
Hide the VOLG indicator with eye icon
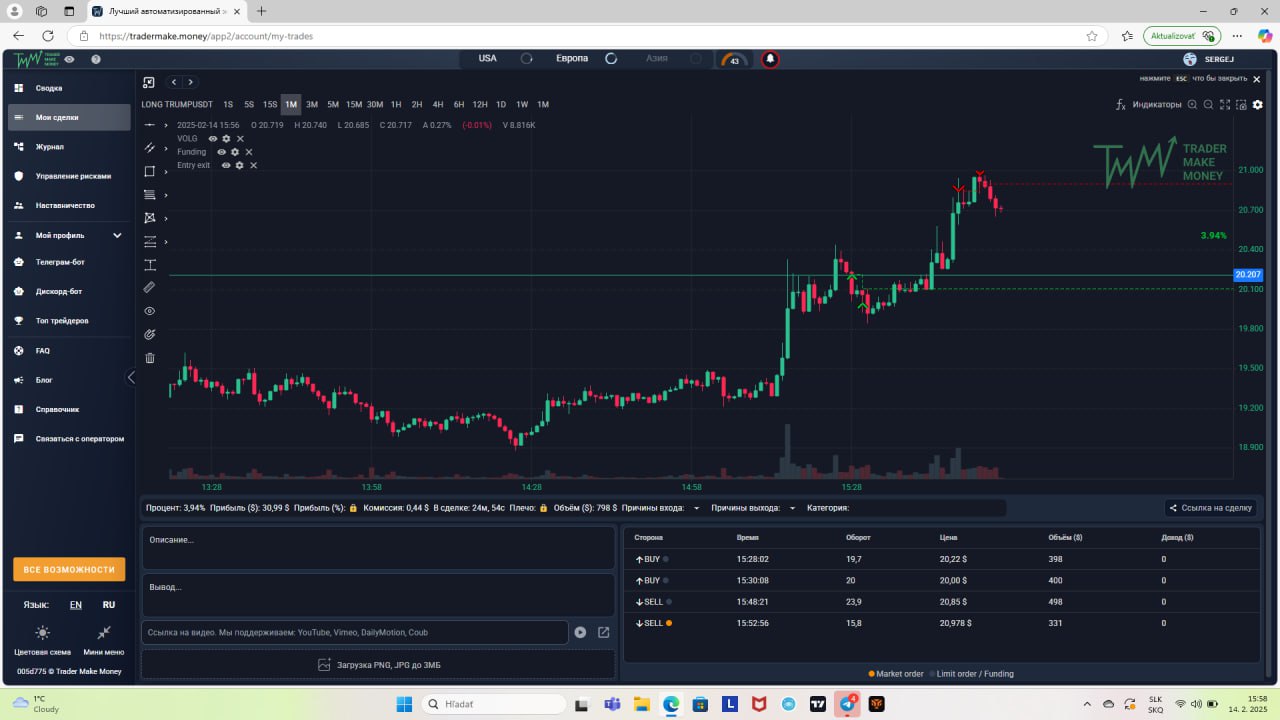[x=213, y=139]
